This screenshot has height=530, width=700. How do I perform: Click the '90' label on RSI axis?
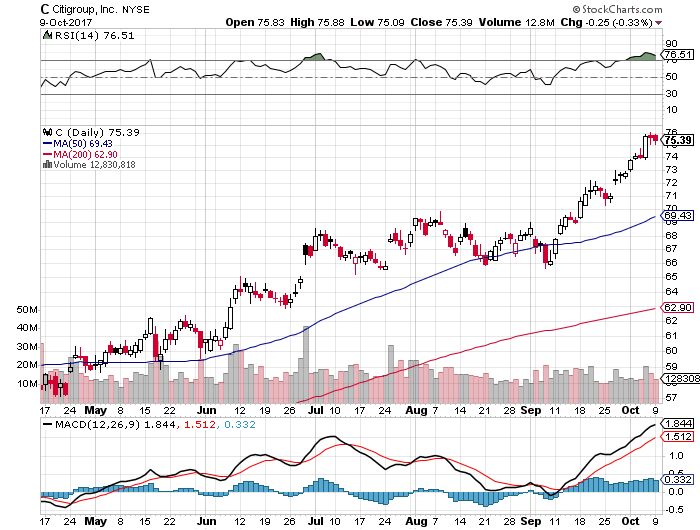pyautogui.click(x=671, y=44)
